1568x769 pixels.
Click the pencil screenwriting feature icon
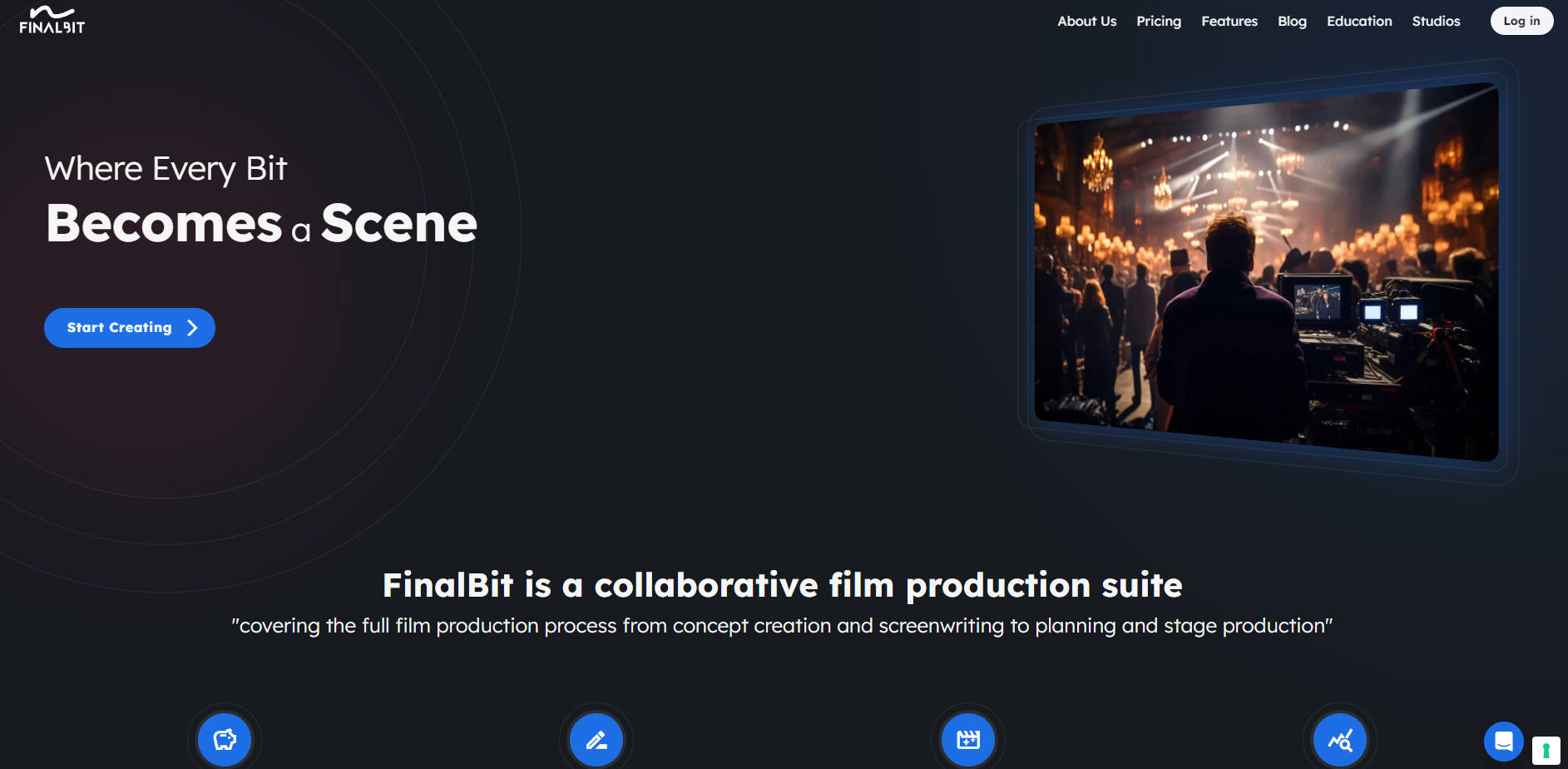(596, 739)
